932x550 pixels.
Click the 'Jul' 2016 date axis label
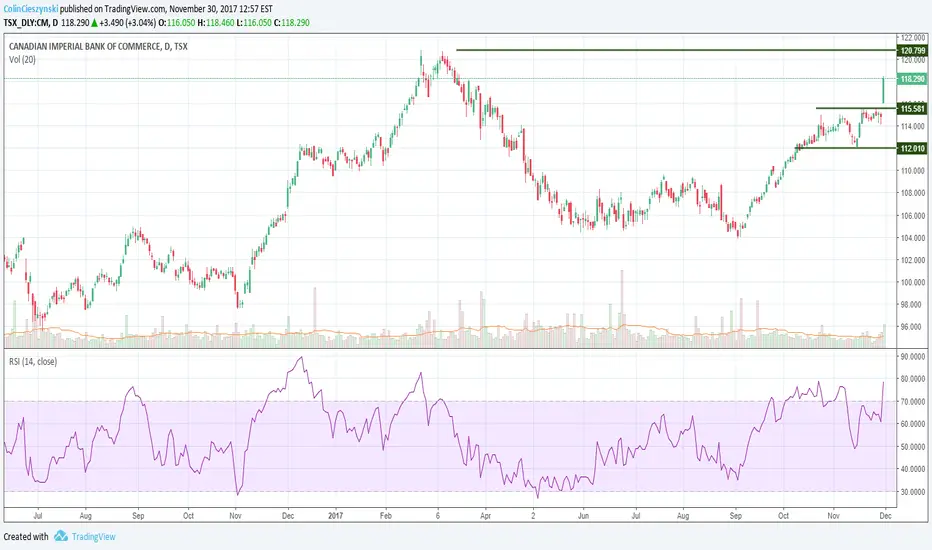pyautogui.click(x=37, y=516)
